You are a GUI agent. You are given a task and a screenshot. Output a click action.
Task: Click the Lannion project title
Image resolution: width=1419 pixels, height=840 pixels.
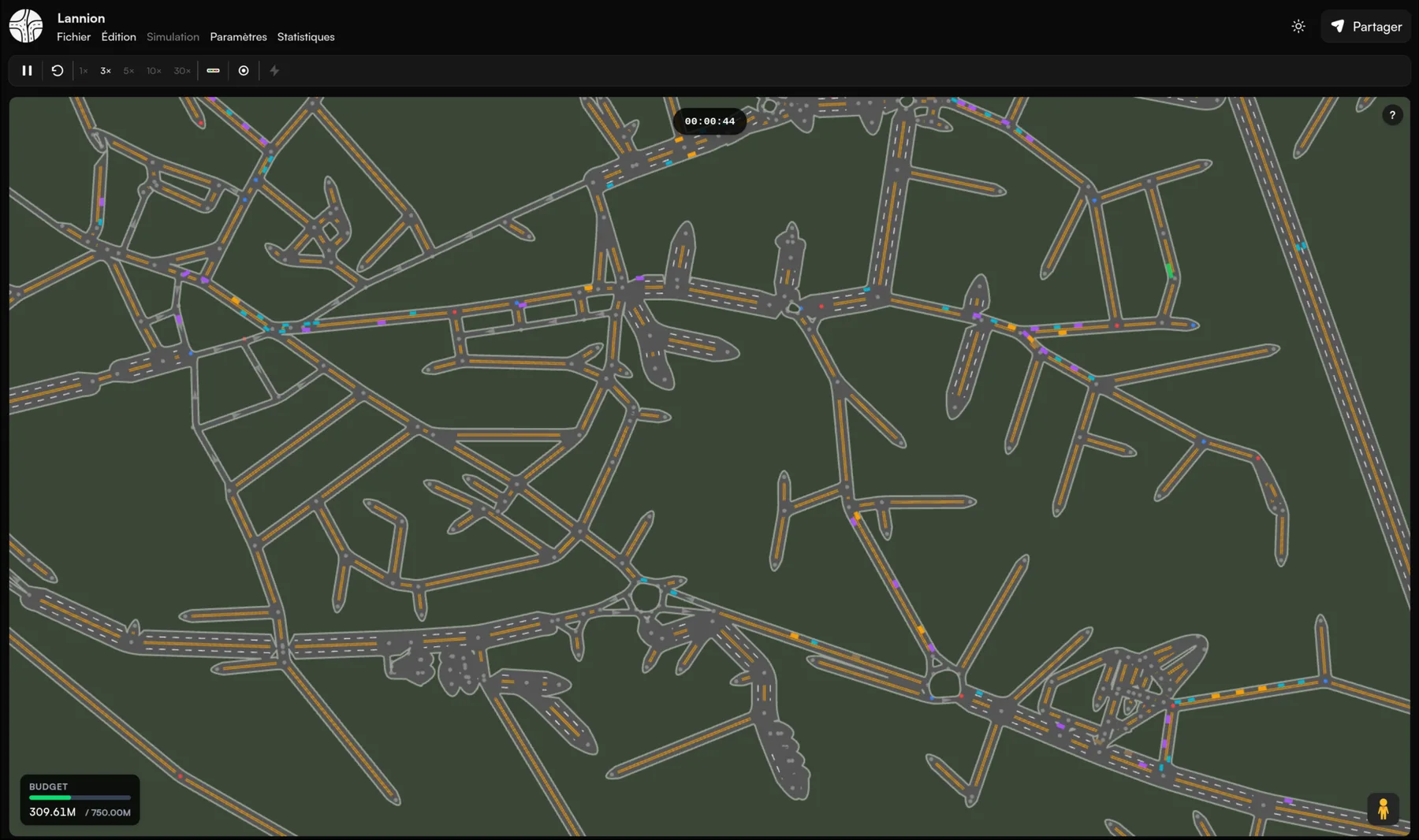pyautogui.click(x=81, y=18)
